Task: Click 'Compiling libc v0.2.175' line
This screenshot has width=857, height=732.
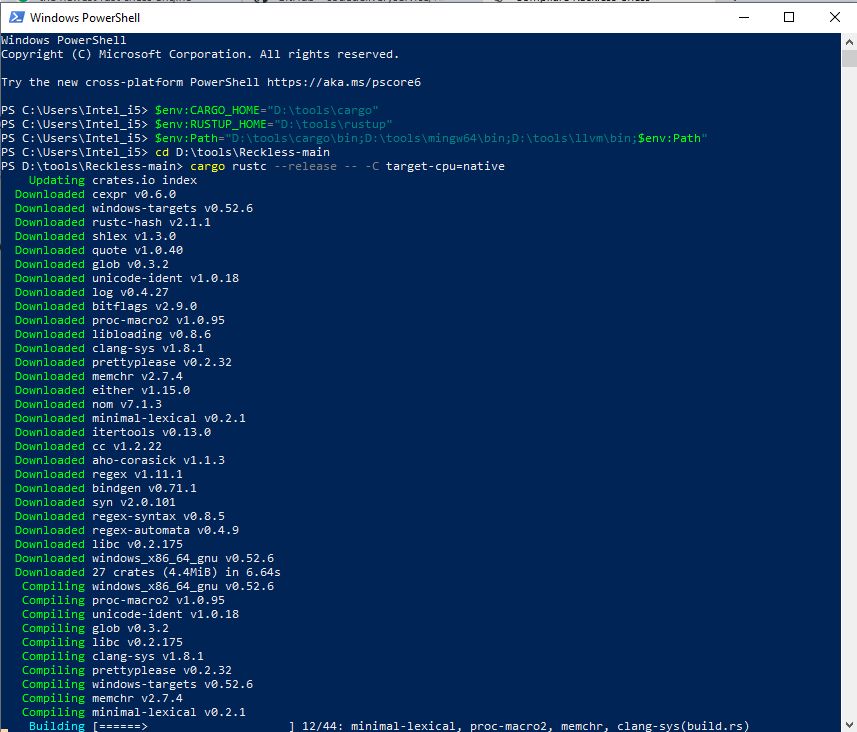Action: tap(102, 642)
